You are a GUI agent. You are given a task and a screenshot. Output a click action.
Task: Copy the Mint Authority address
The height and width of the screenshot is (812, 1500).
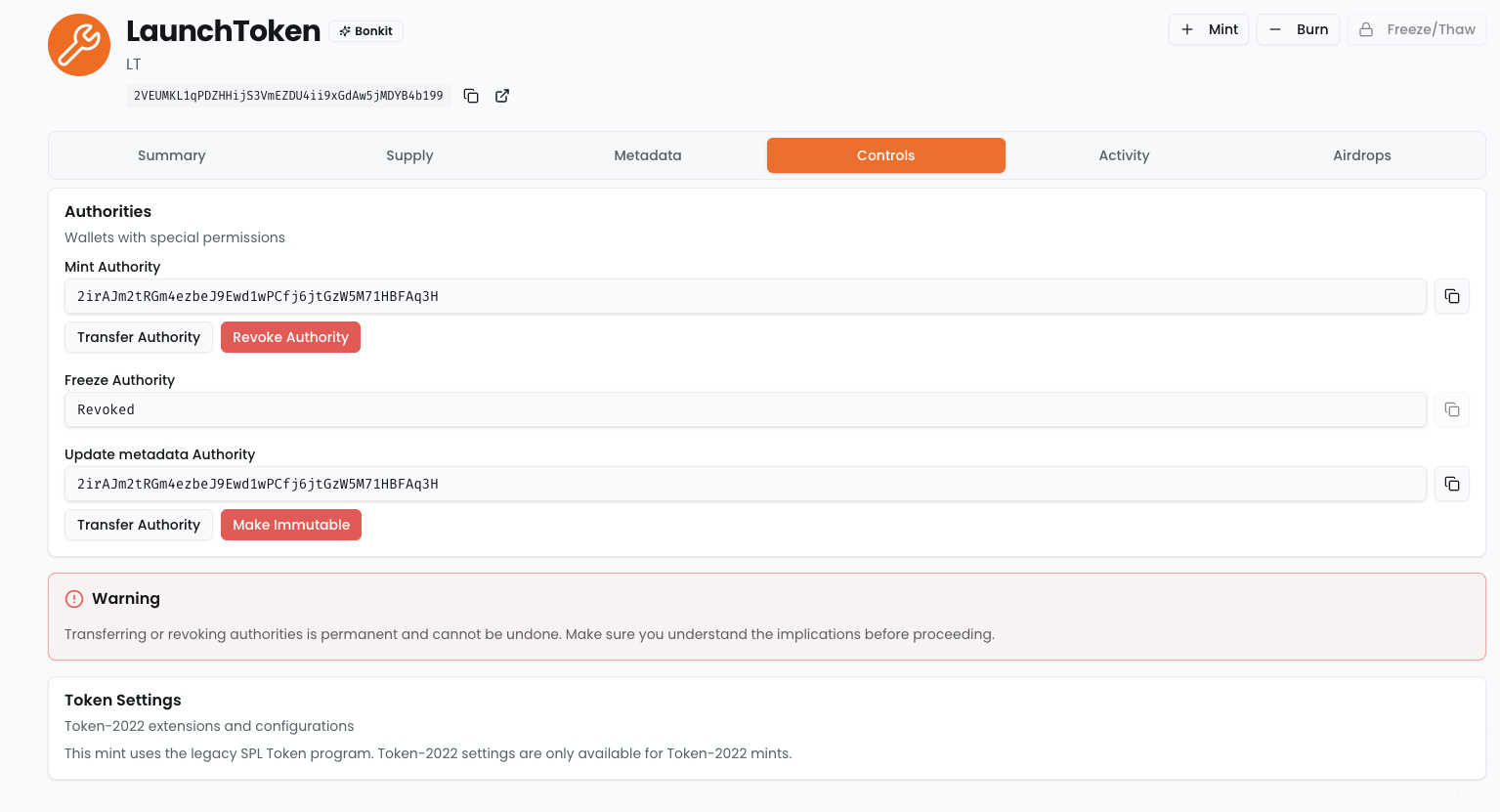coord(1451,296)
